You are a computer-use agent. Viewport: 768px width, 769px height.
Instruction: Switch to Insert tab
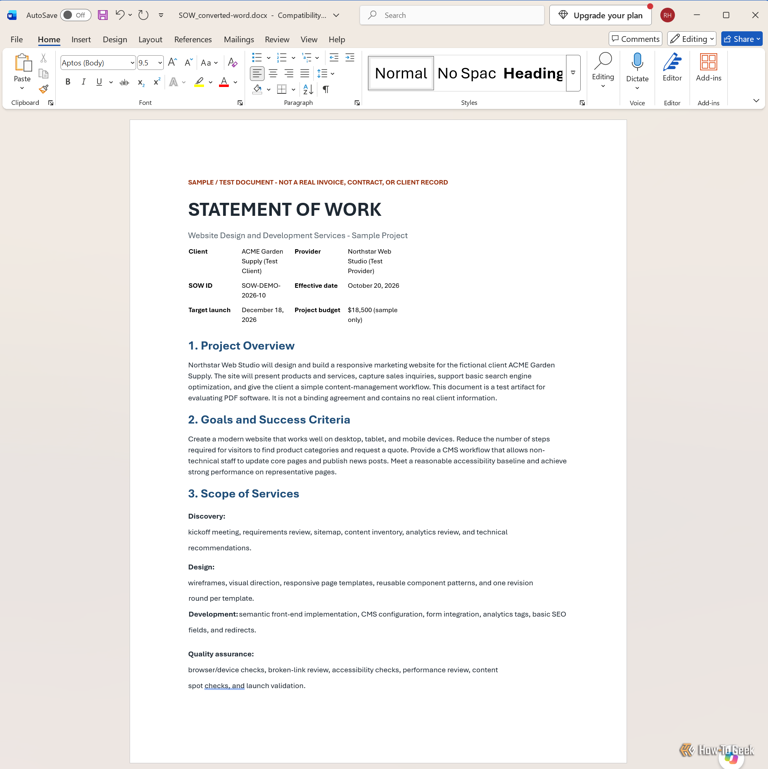[81, 39]
